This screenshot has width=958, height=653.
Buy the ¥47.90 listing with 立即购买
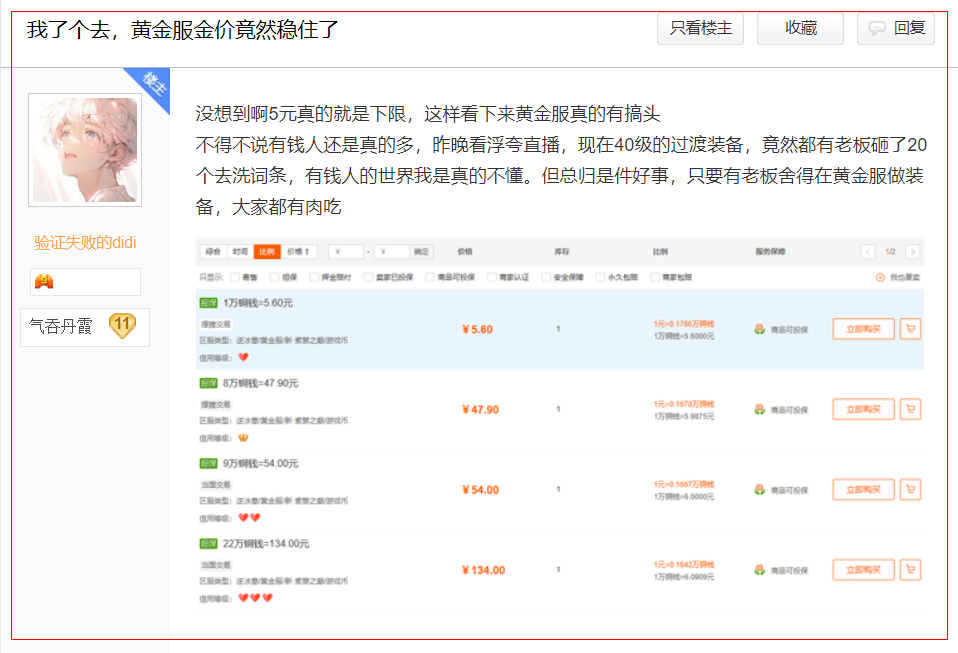(x=863, y=409)
